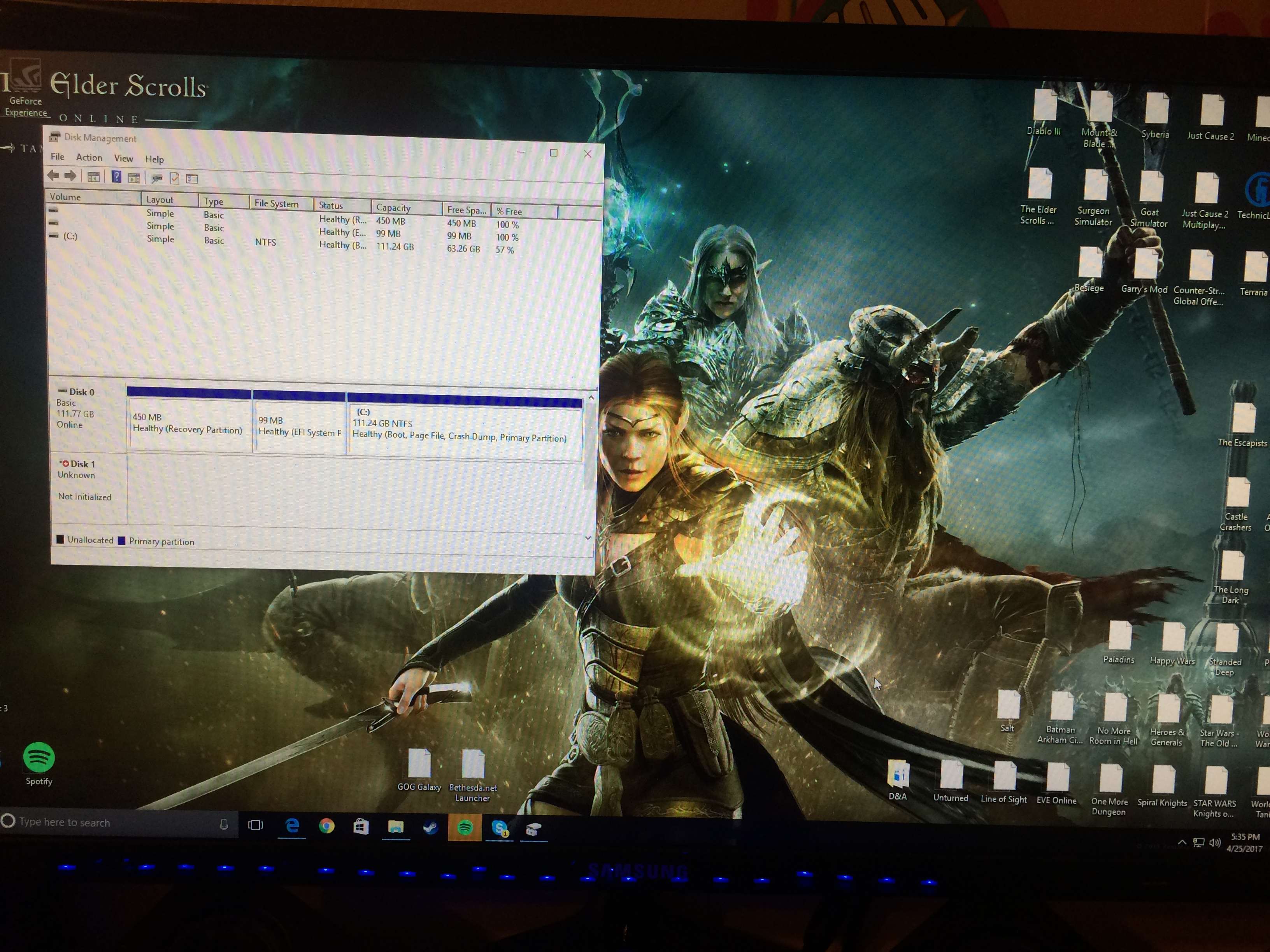
Task: Select the 450 MB capacity cell
Action: point(390,221)
